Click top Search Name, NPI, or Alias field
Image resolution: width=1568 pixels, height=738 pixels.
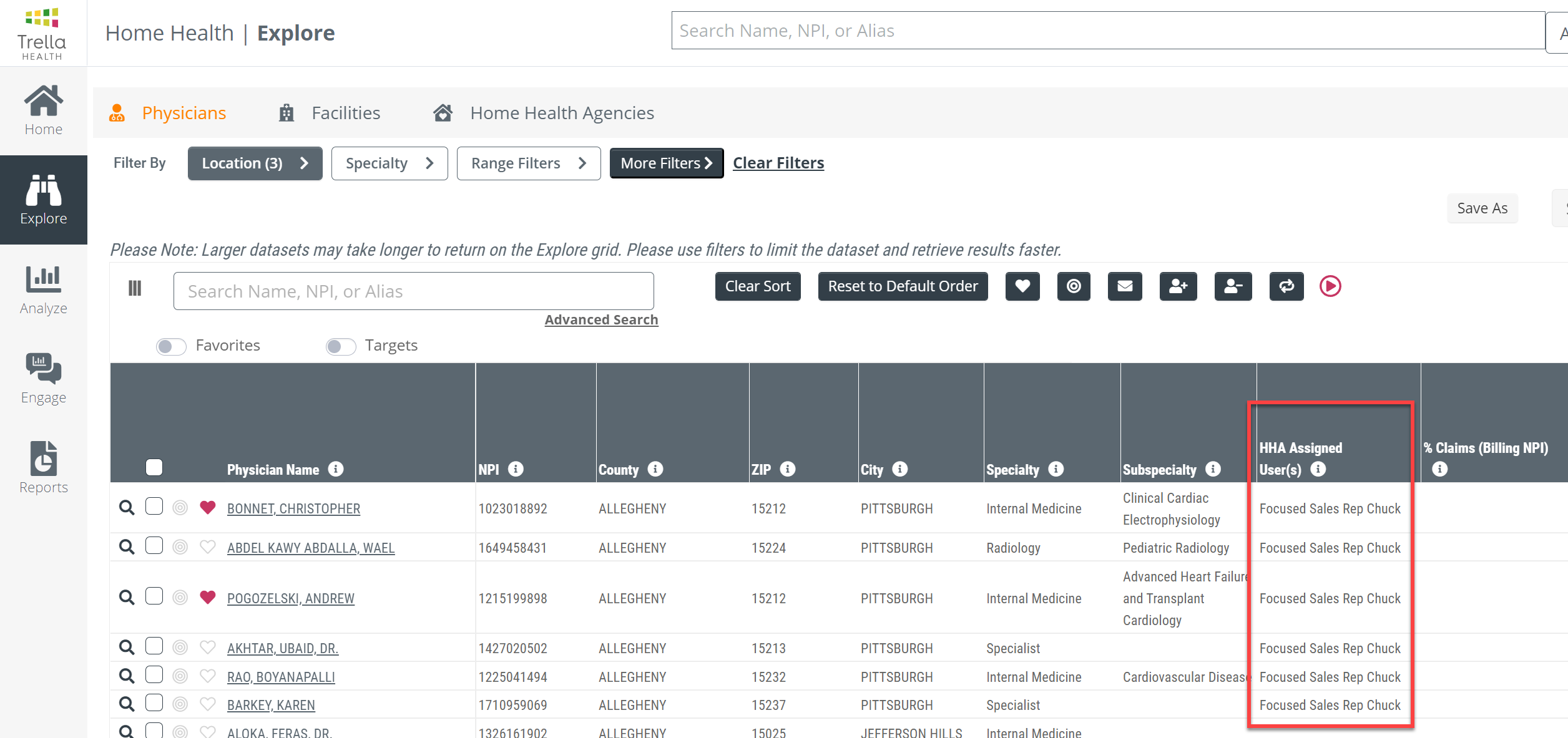tap(1108, 31)
